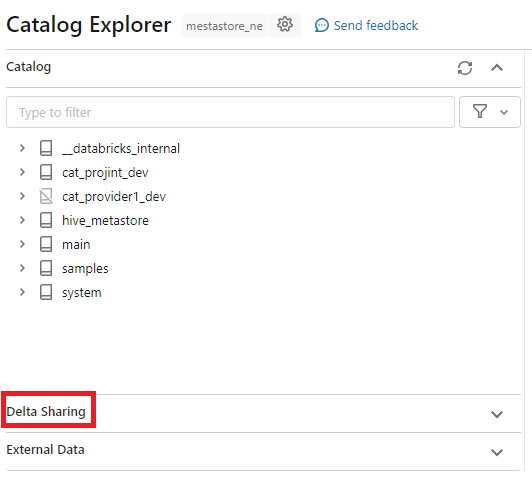
Task: Open the Delta Sharing panel label
Action: click(46, 412)
